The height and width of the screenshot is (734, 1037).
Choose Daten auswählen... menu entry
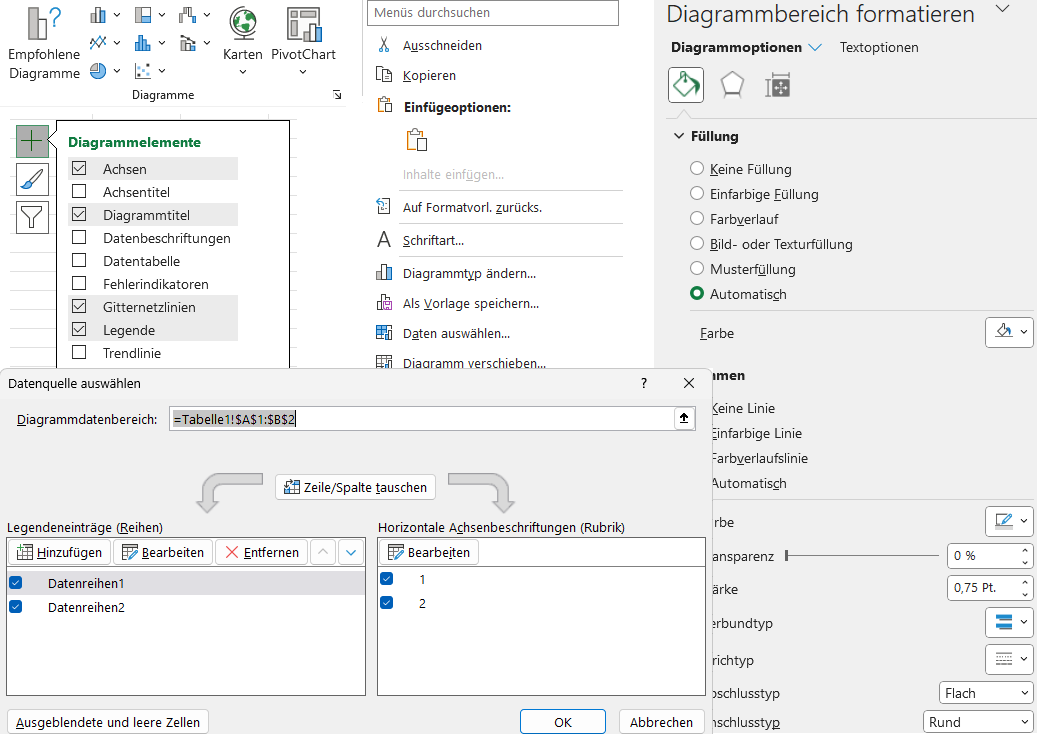coord(456,333)
